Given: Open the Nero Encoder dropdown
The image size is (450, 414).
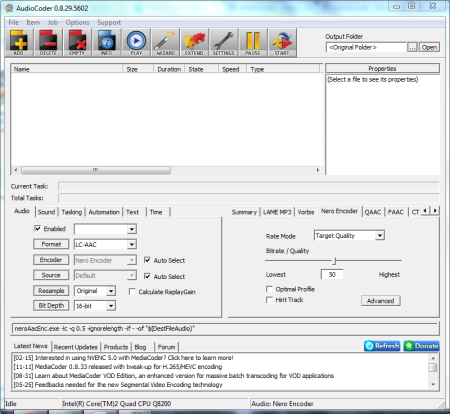Looking at the screenshot, I should [x=132, y=260].
